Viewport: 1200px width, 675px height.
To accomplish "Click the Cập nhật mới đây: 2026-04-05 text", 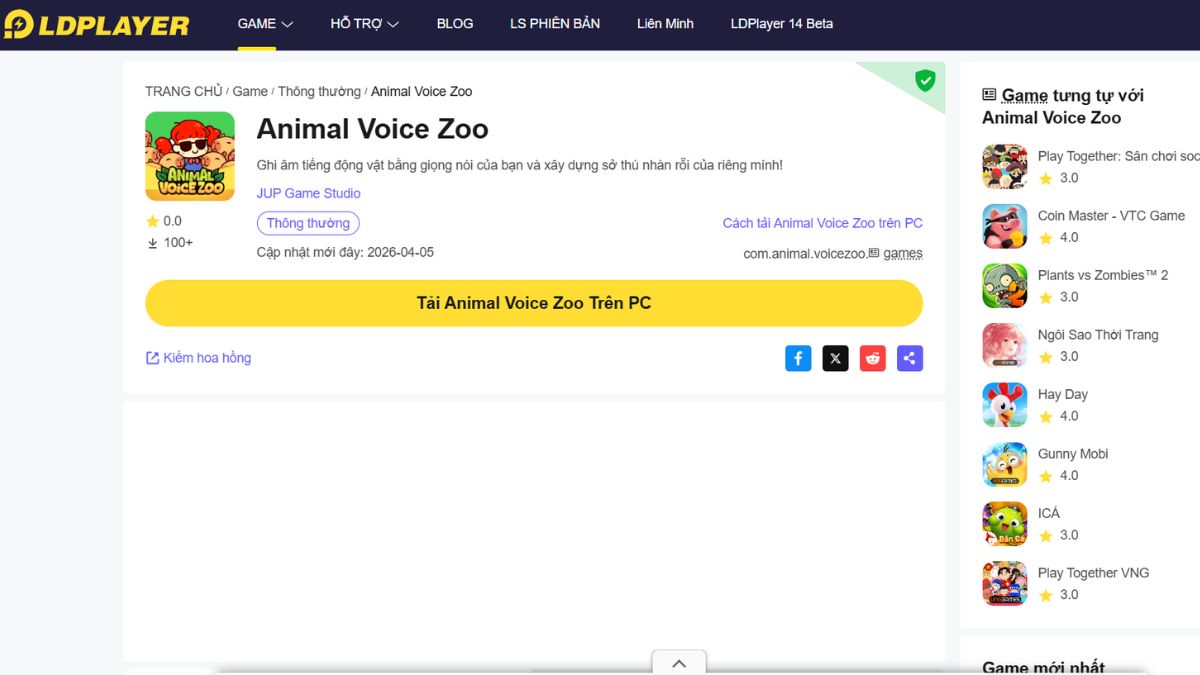I will pos(346,252).
